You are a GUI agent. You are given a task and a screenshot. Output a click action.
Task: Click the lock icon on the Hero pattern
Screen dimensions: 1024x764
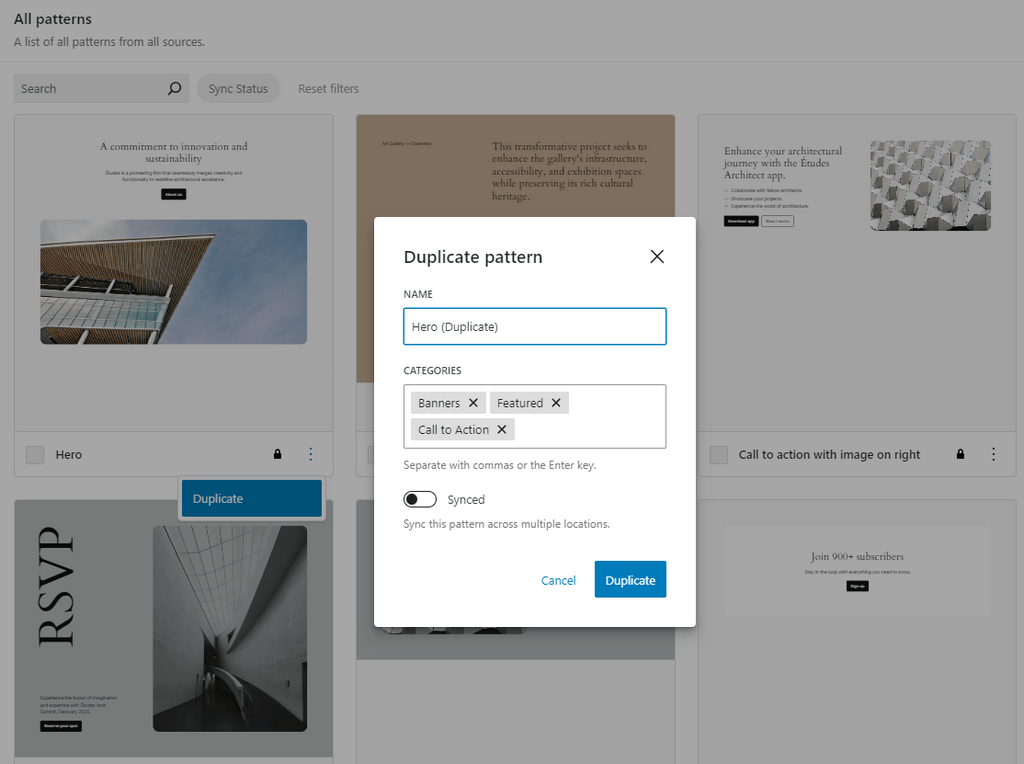pyautogui.click(x=276, y=454)
